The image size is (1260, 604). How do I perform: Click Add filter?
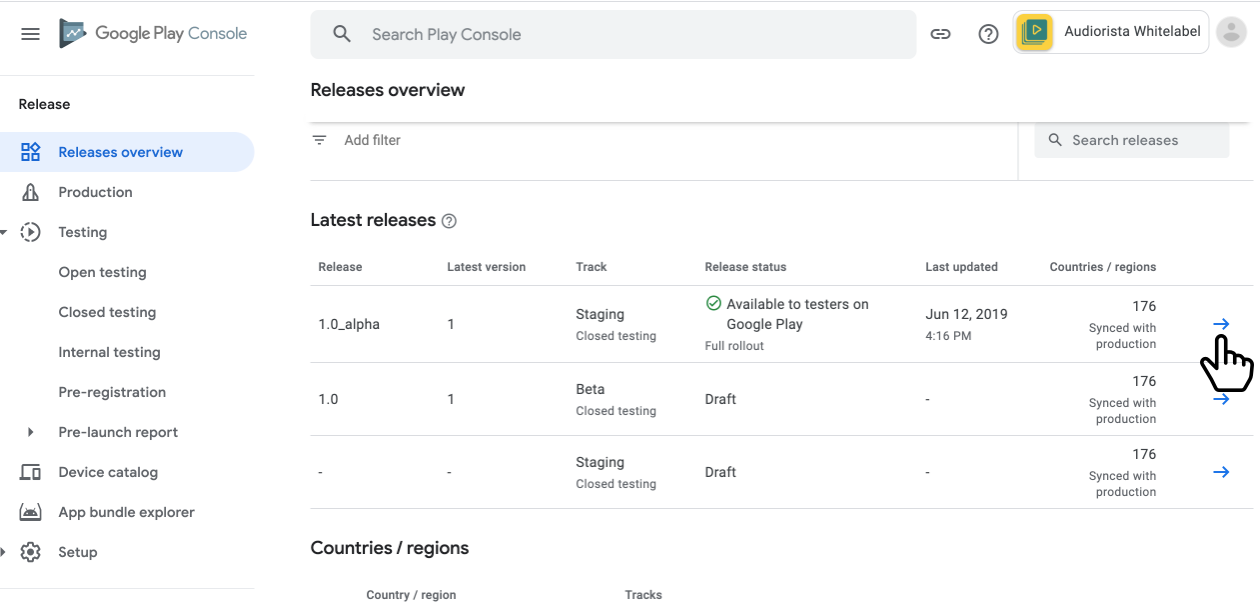[372, 140]
